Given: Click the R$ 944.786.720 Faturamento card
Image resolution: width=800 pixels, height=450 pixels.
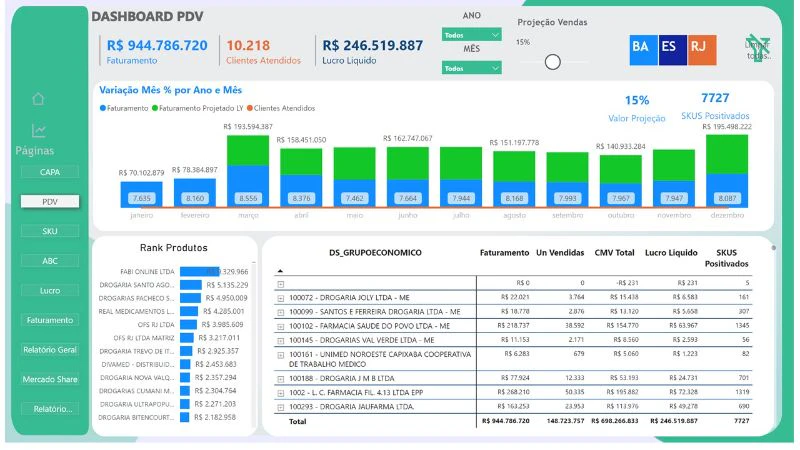Looking at the screenshot, I should [157, 51].
